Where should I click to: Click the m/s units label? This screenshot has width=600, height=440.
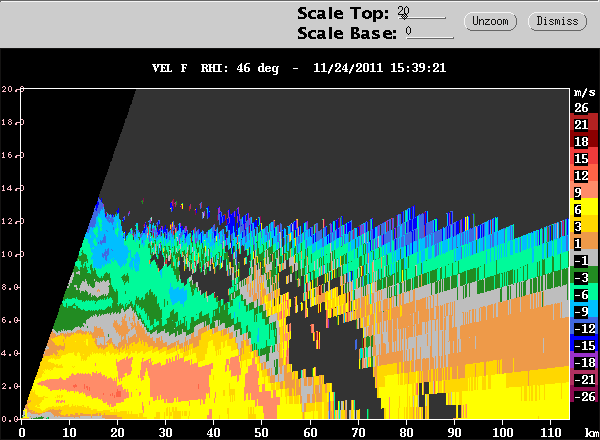[585, 92]
